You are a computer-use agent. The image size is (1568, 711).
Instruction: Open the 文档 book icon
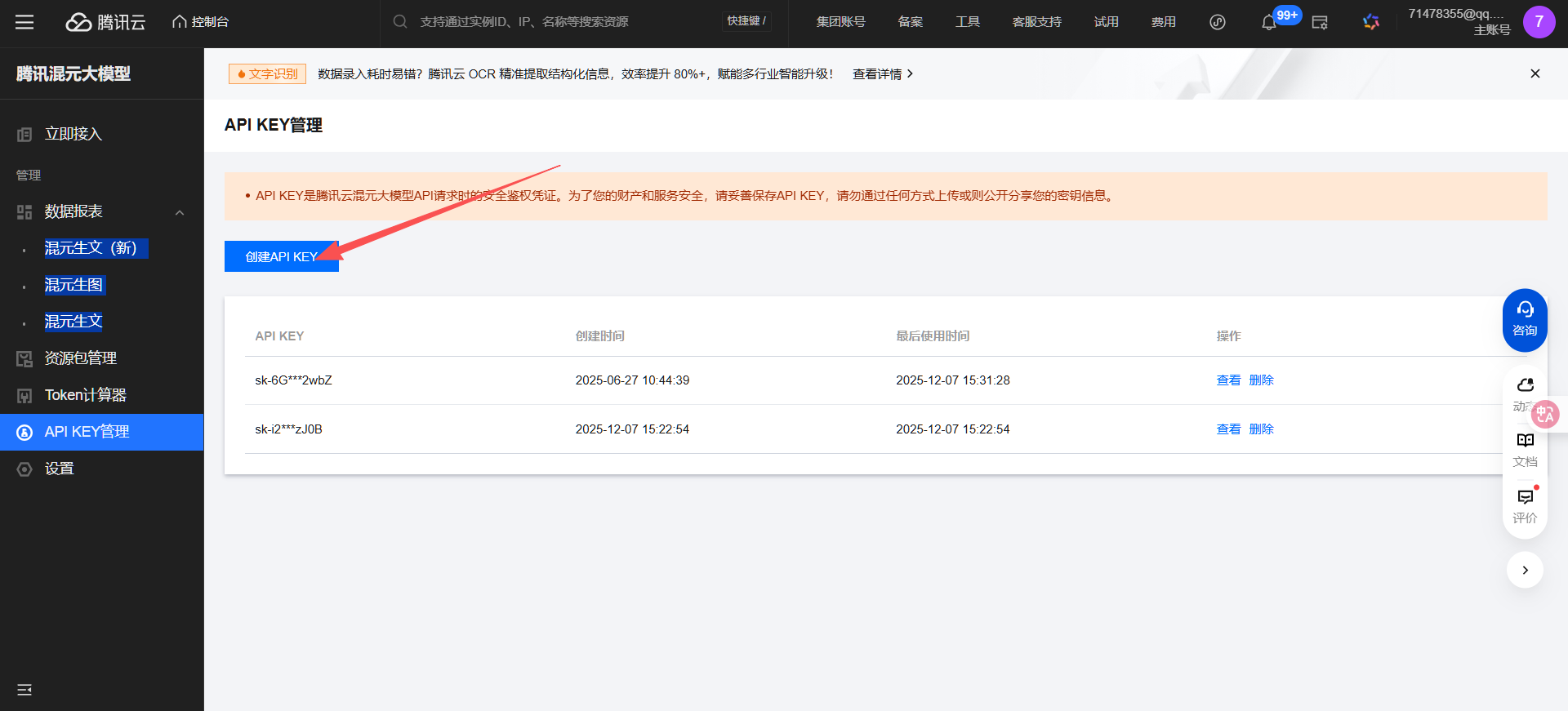(x=1525, y=448)
